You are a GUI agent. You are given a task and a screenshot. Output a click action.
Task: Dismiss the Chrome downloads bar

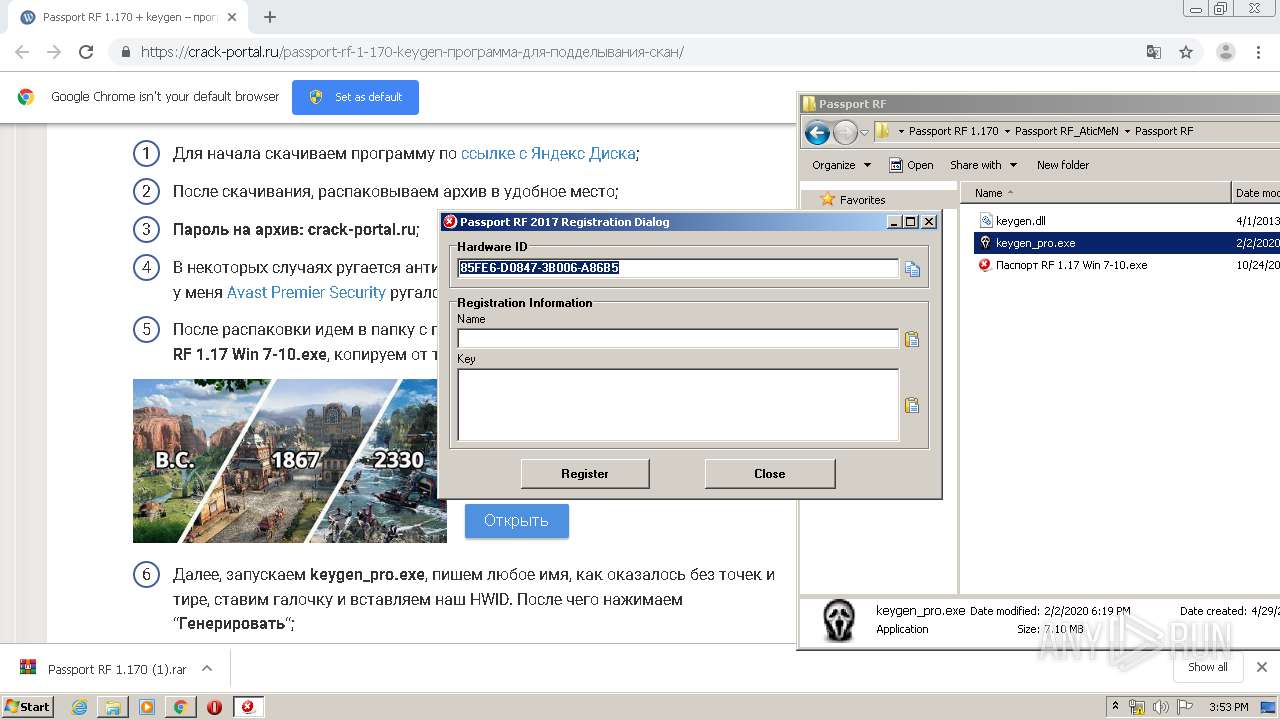tap(1261, 667)
